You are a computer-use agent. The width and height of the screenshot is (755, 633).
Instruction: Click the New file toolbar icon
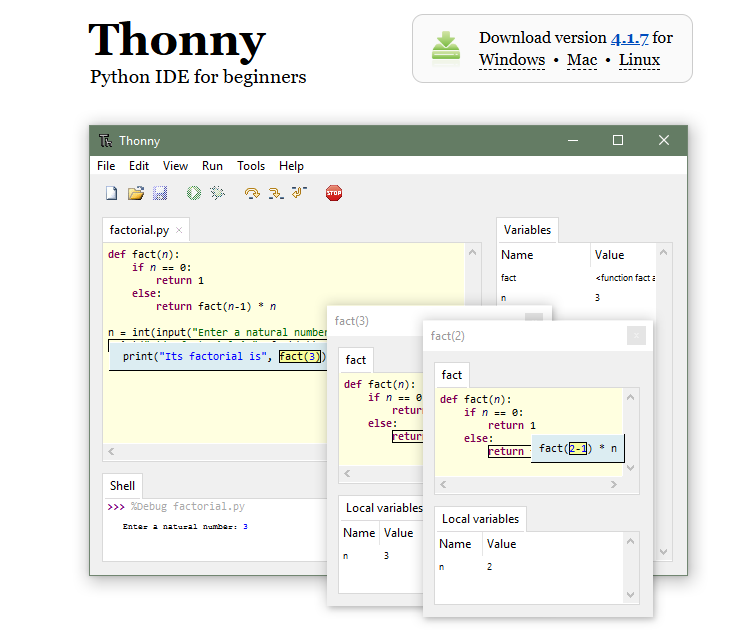pos(112,193)
